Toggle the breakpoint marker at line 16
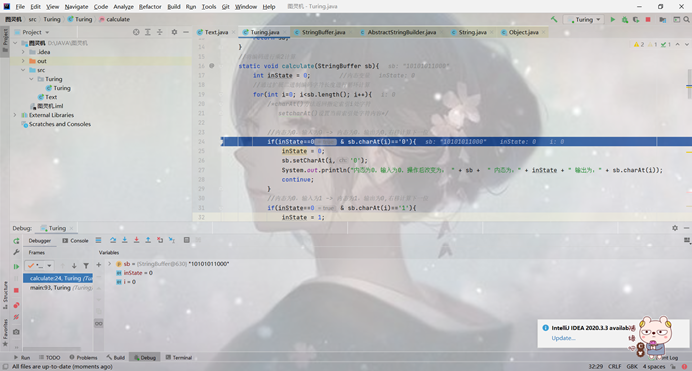The height and width of the screenshot is (371, 692). [x=212, y=66]
